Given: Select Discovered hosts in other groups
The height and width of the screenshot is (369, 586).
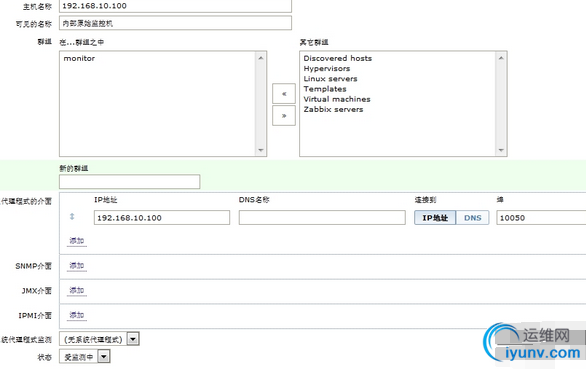Looking at the screenshot, I should click(337, 58).
